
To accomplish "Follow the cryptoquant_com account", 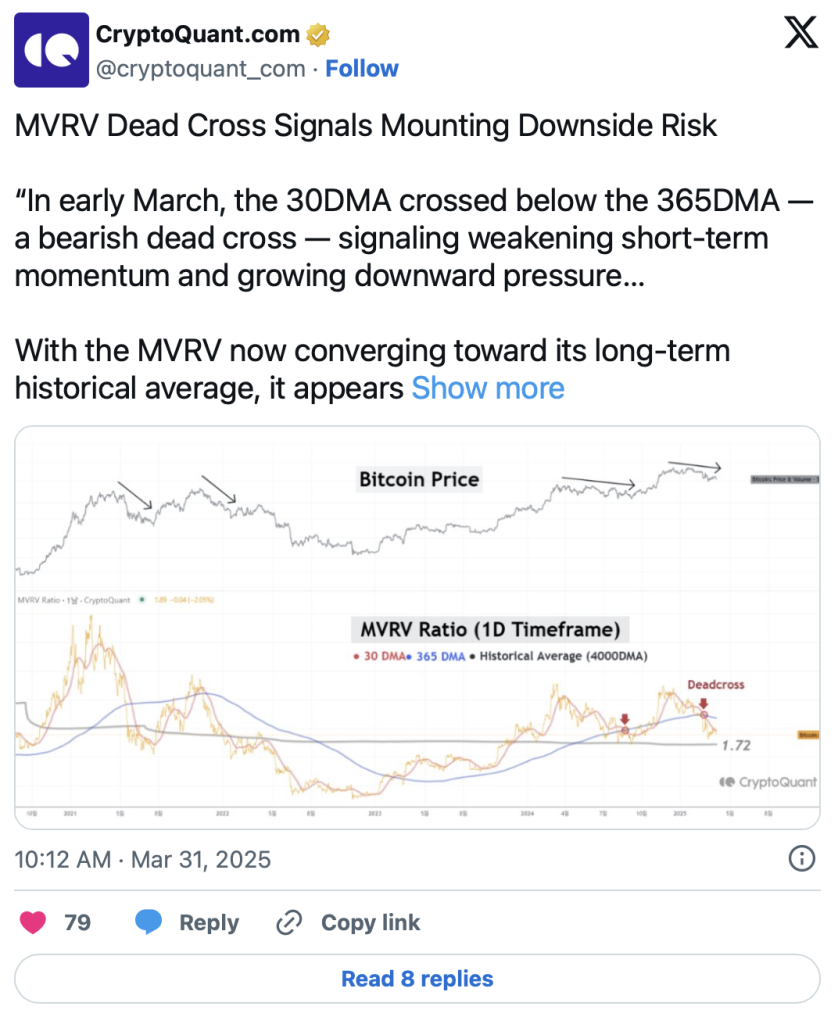I will pos(362,69).
